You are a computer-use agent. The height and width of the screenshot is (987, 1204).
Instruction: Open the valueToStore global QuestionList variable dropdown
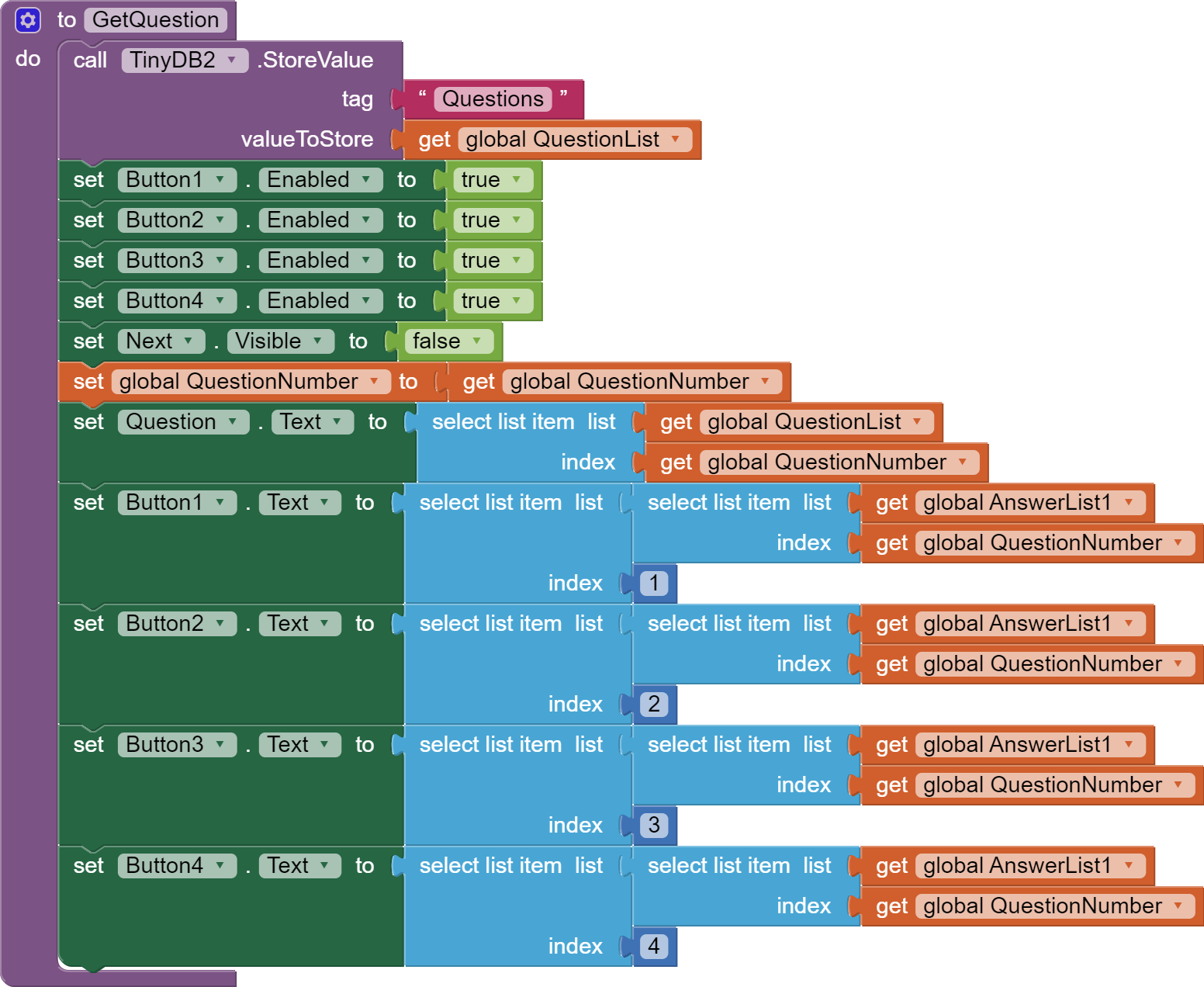click(676, 140)
